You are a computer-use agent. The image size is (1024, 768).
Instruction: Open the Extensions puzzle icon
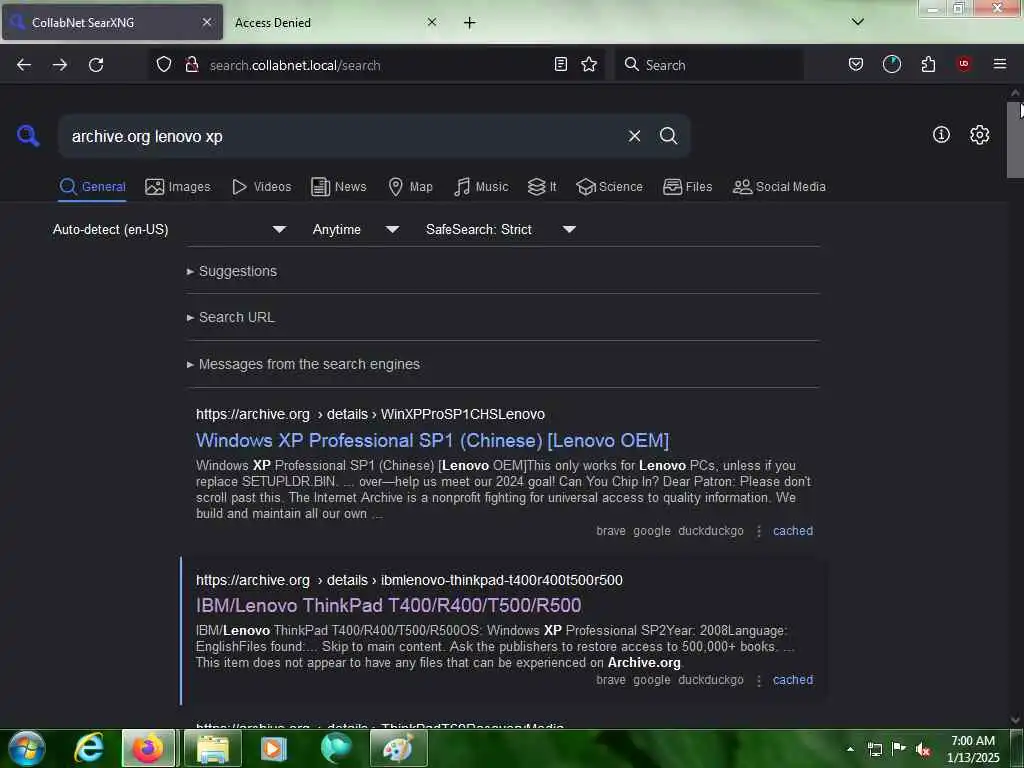(928, 64)
